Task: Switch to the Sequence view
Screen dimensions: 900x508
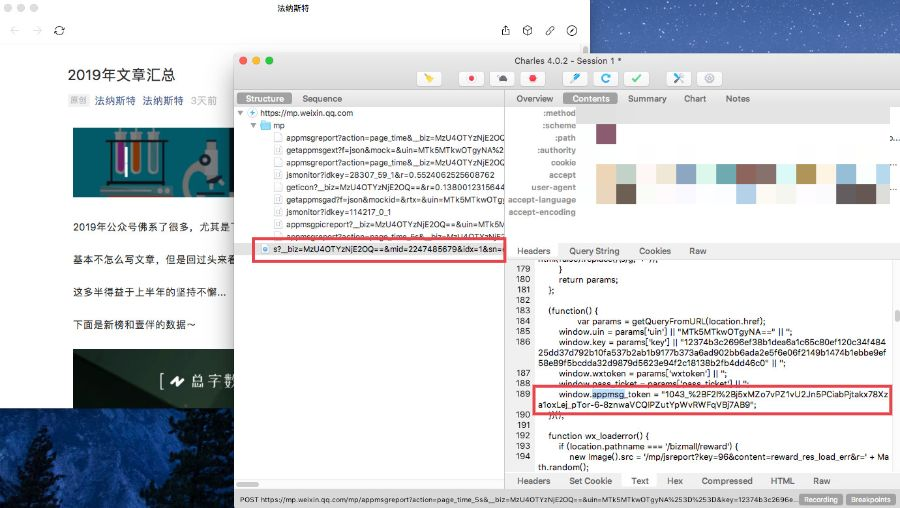Action: (322, 99)
